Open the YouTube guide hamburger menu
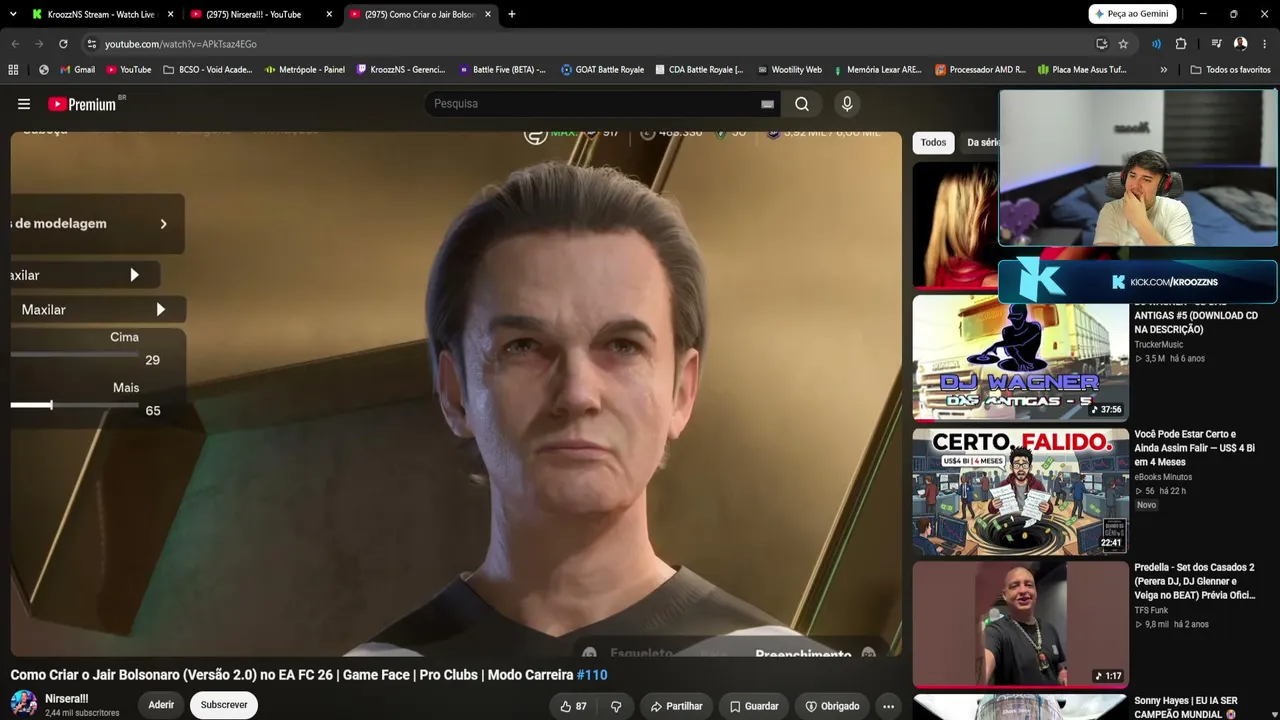This screenshot has width=1280, height=720. [x=24, y=104]
